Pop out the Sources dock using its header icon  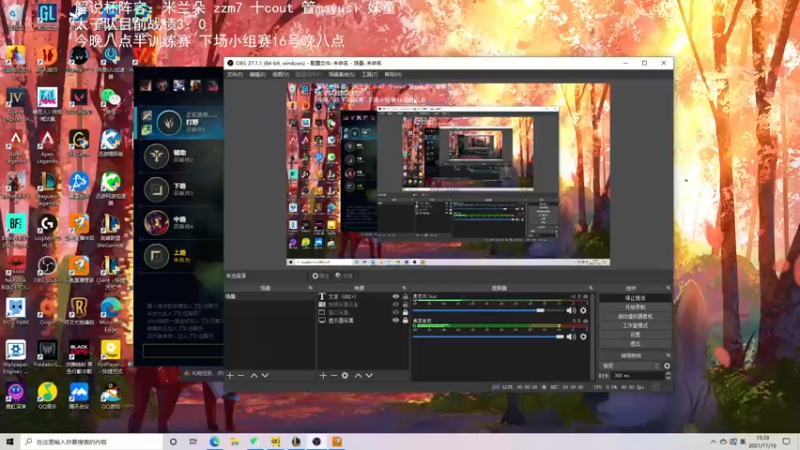pyautogui.click(x=404, y=288)
